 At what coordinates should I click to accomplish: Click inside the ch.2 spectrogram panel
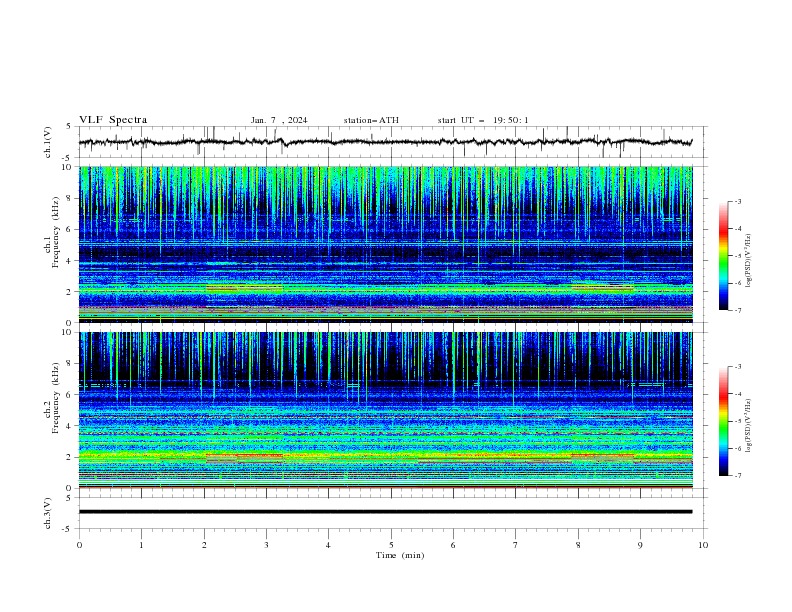click(x=385, y=410)
